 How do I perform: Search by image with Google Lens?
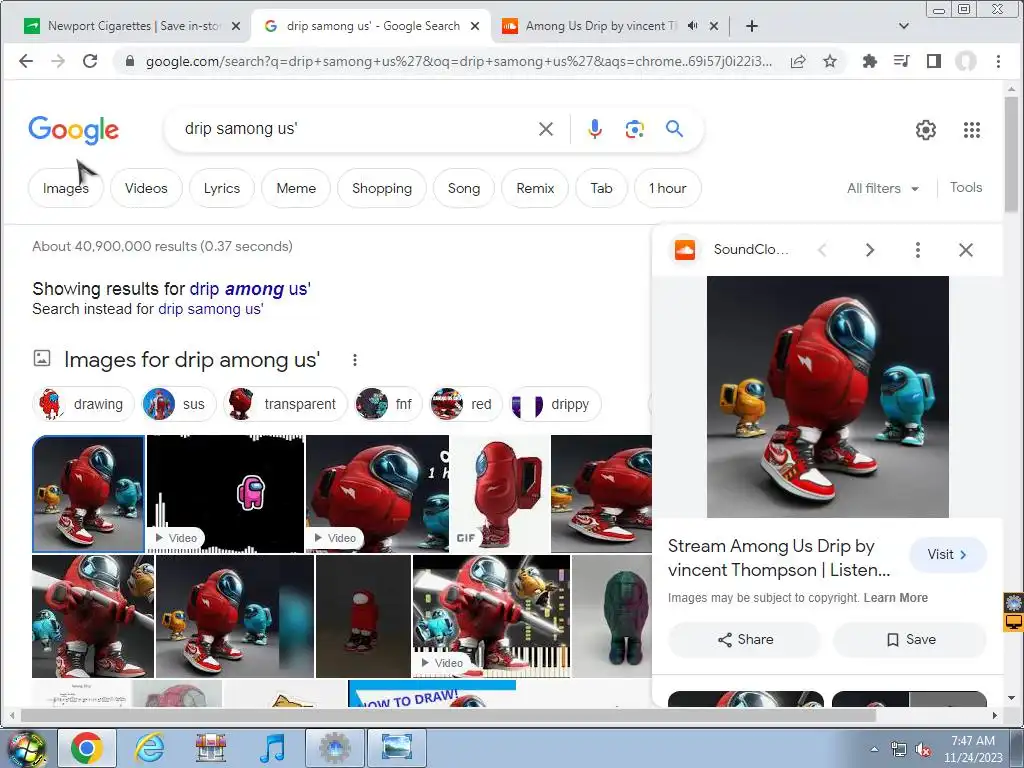tap(634, 129)
